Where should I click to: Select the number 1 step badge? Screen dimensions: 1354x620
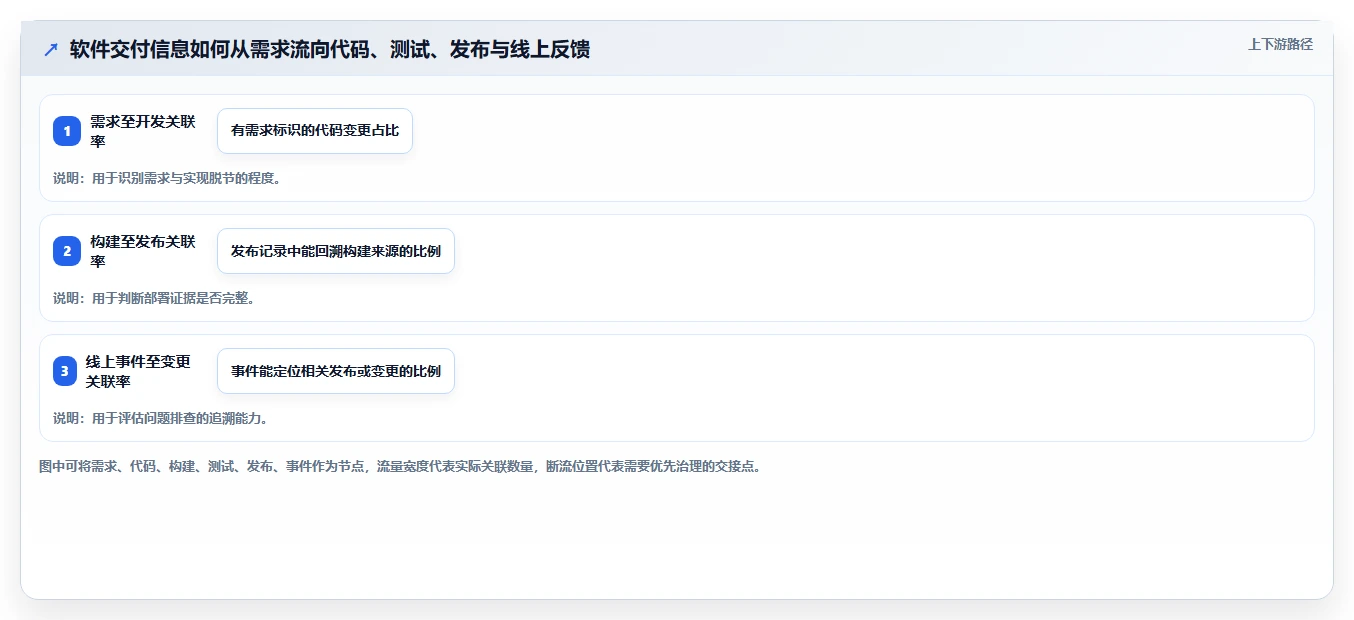pos(67,131)
